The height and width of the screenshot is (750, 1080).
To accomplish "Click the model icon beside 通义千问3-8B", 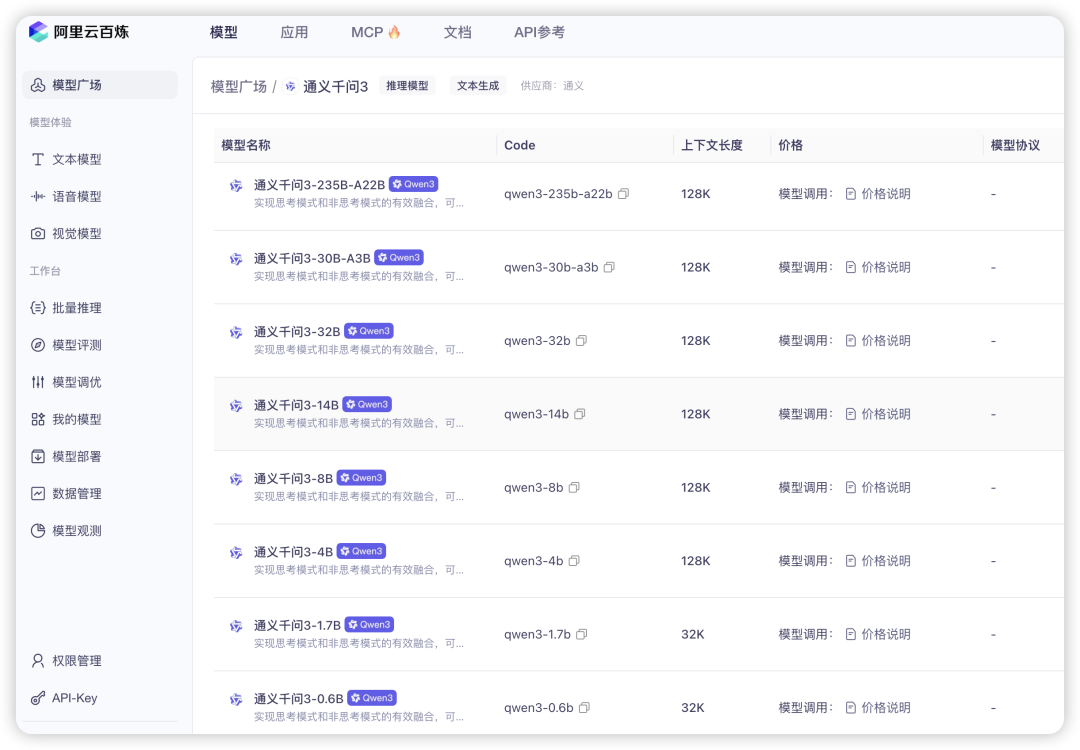I will [236, 479].
